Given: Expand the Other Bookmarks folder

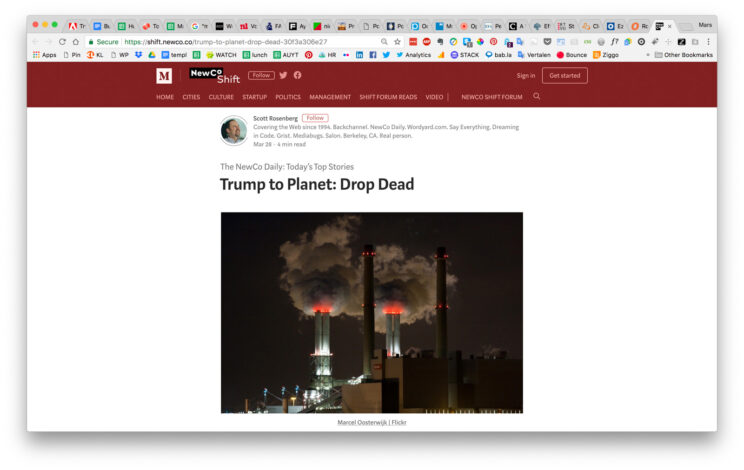Looking at the screenshot, I should coord(683,55).
